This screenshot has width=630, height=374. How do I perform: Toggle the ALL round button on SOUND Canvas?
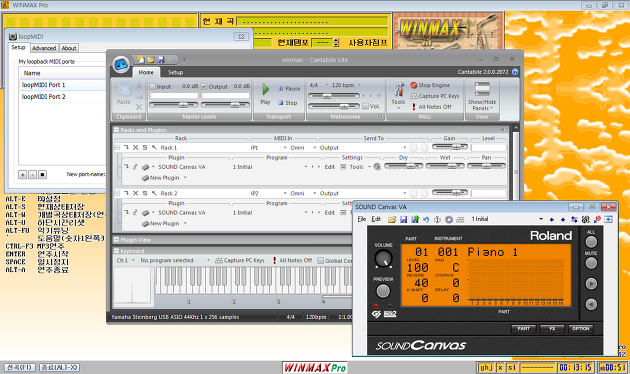[591, 241]
